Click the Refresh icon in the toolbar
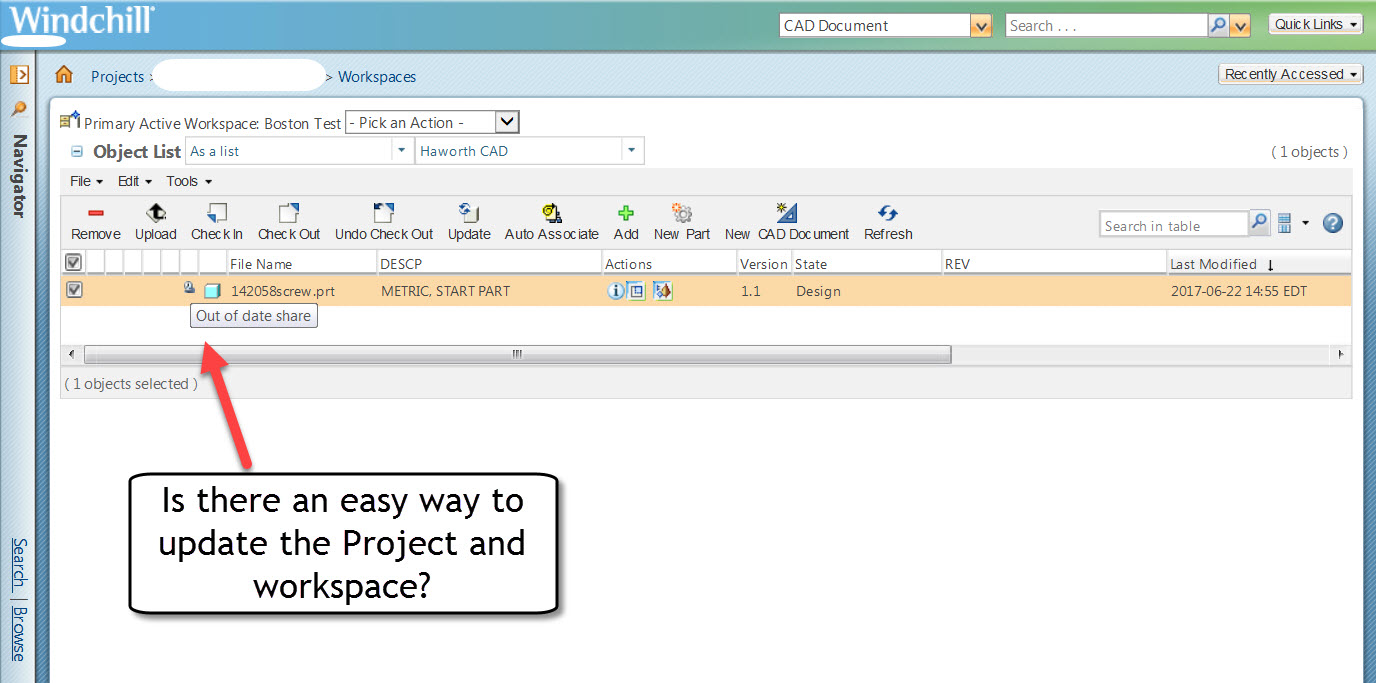1376x683 pixels. 887,220
